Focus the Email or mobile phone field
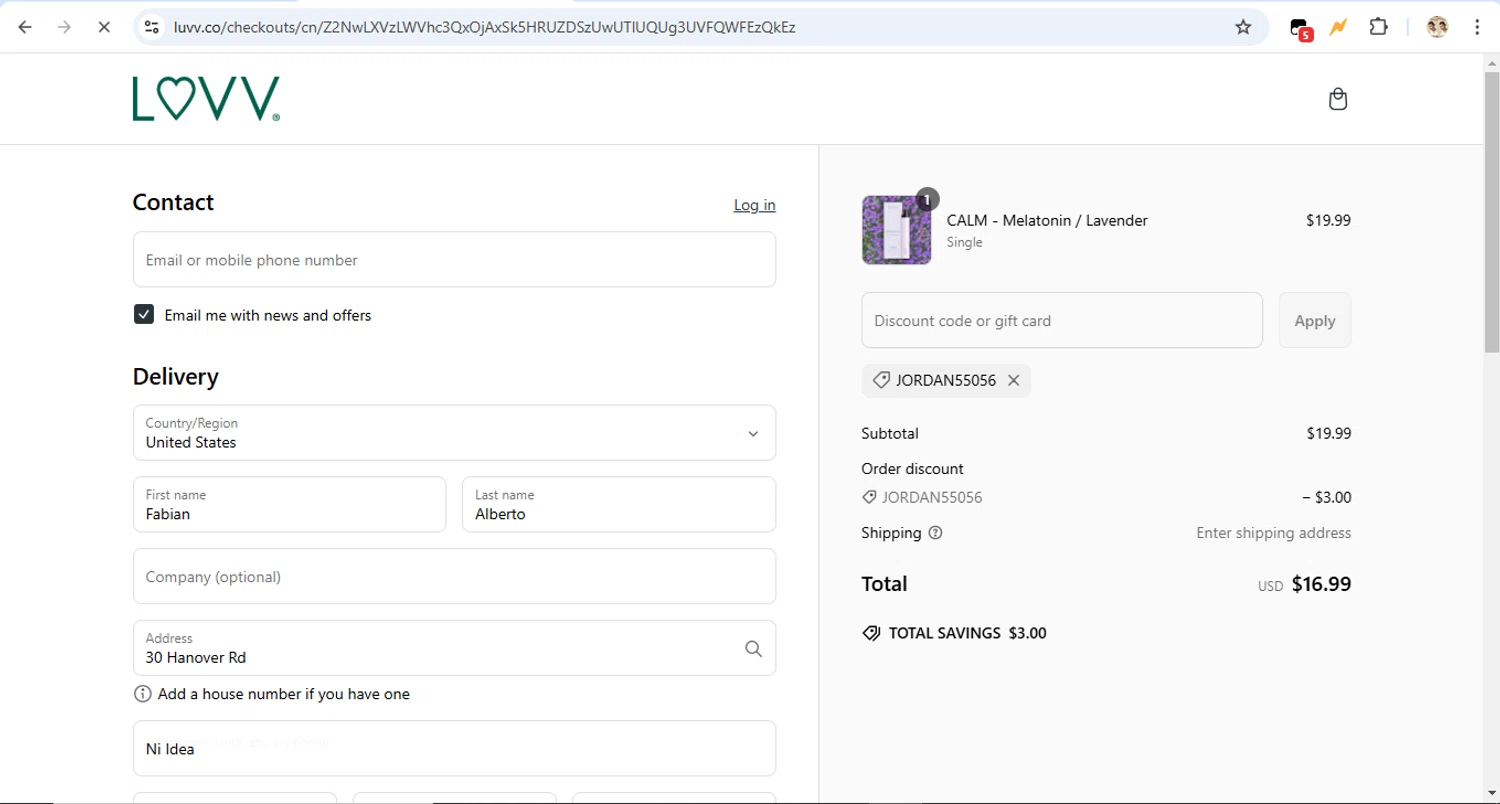This screenshot has height=804, width=1500. pyautogui.click(x=454, y=260)
